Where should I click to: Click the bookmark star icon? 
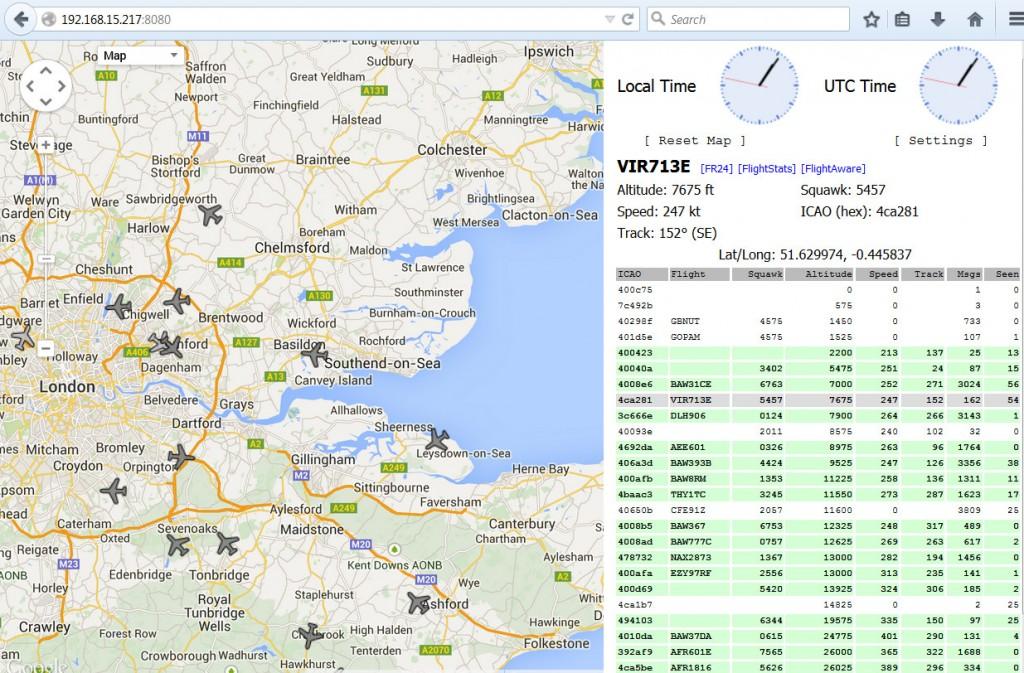871,19
